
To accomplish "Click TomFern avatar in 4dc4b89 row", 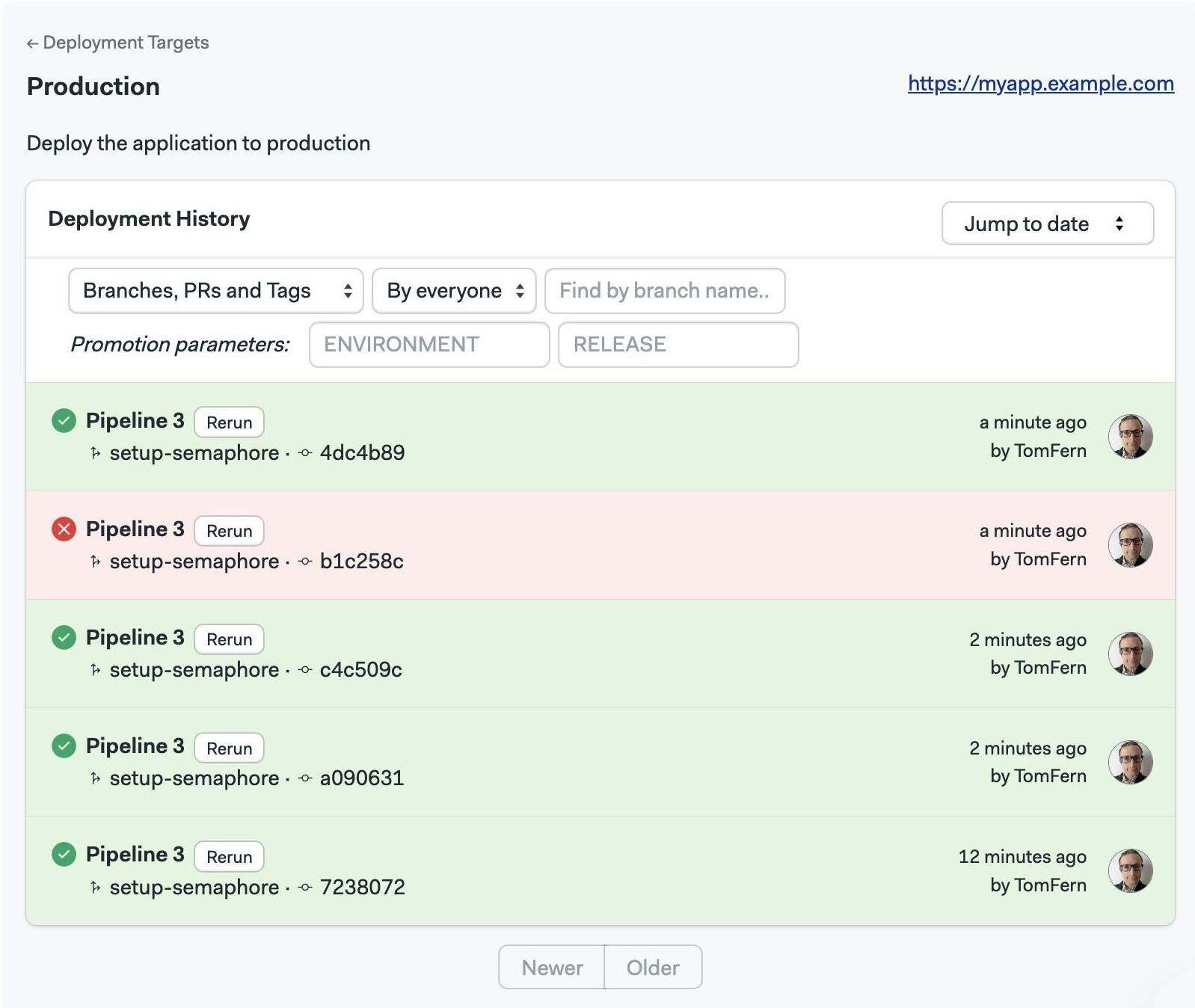I will point(1130,437).
